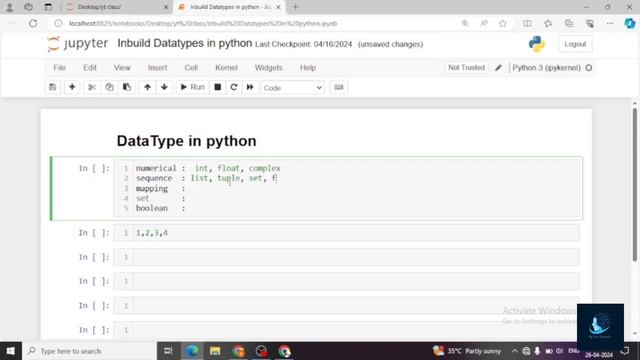Screen dimensions: 640x360
Task: Open browser settings and more menu
Action: coord(610,23)
